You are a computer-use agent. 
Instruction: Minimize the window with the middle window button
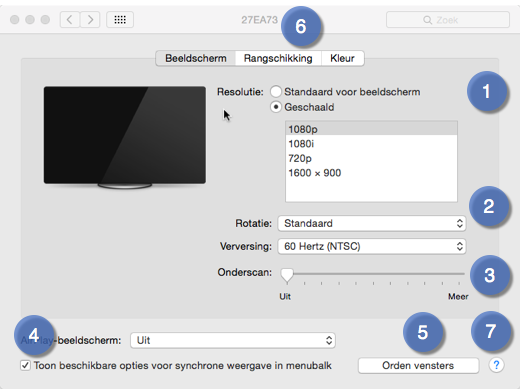pyautogui.click(x=30, y=20)
